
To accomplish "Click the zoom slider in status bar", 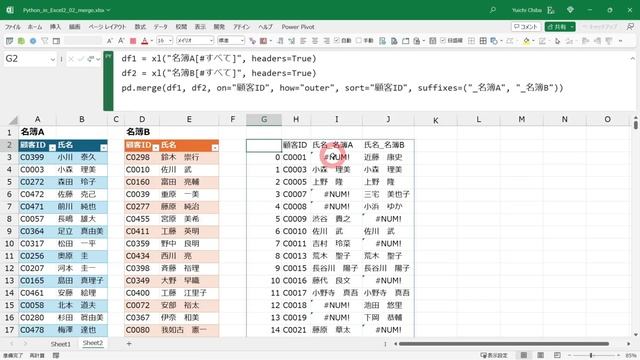I will tap(591, 356).
